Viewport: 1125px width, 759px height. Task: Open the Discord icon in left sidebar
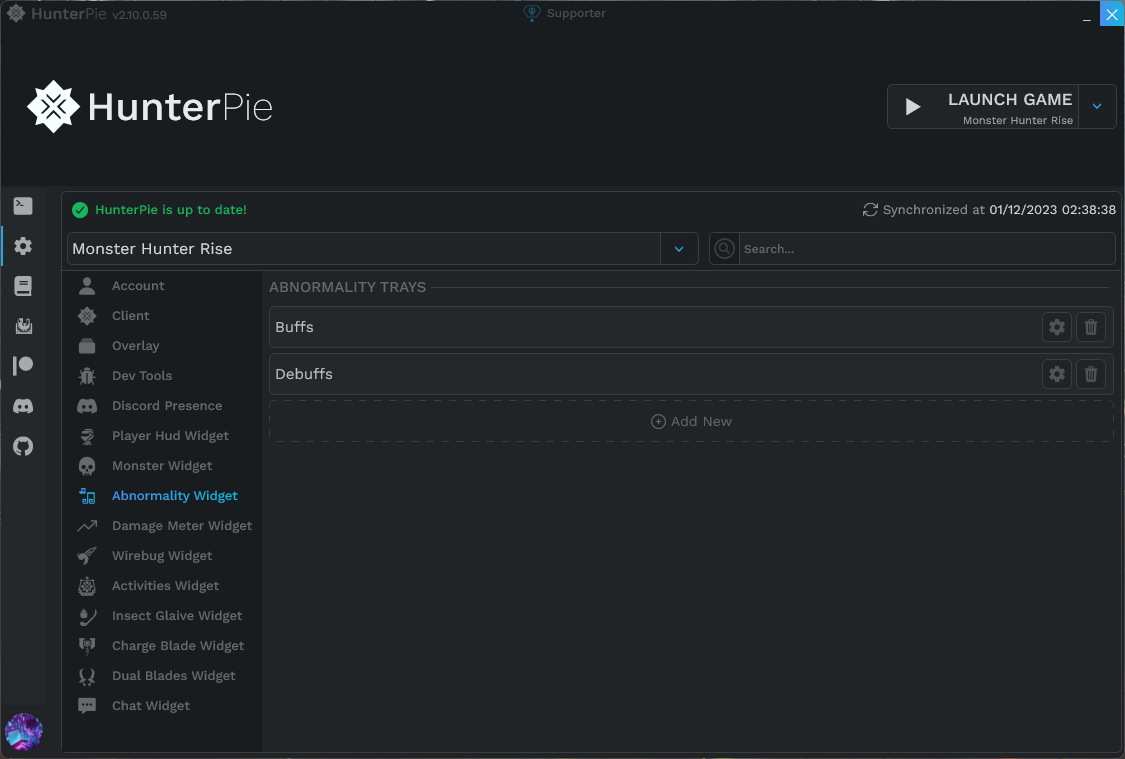(x=23, y=406)
